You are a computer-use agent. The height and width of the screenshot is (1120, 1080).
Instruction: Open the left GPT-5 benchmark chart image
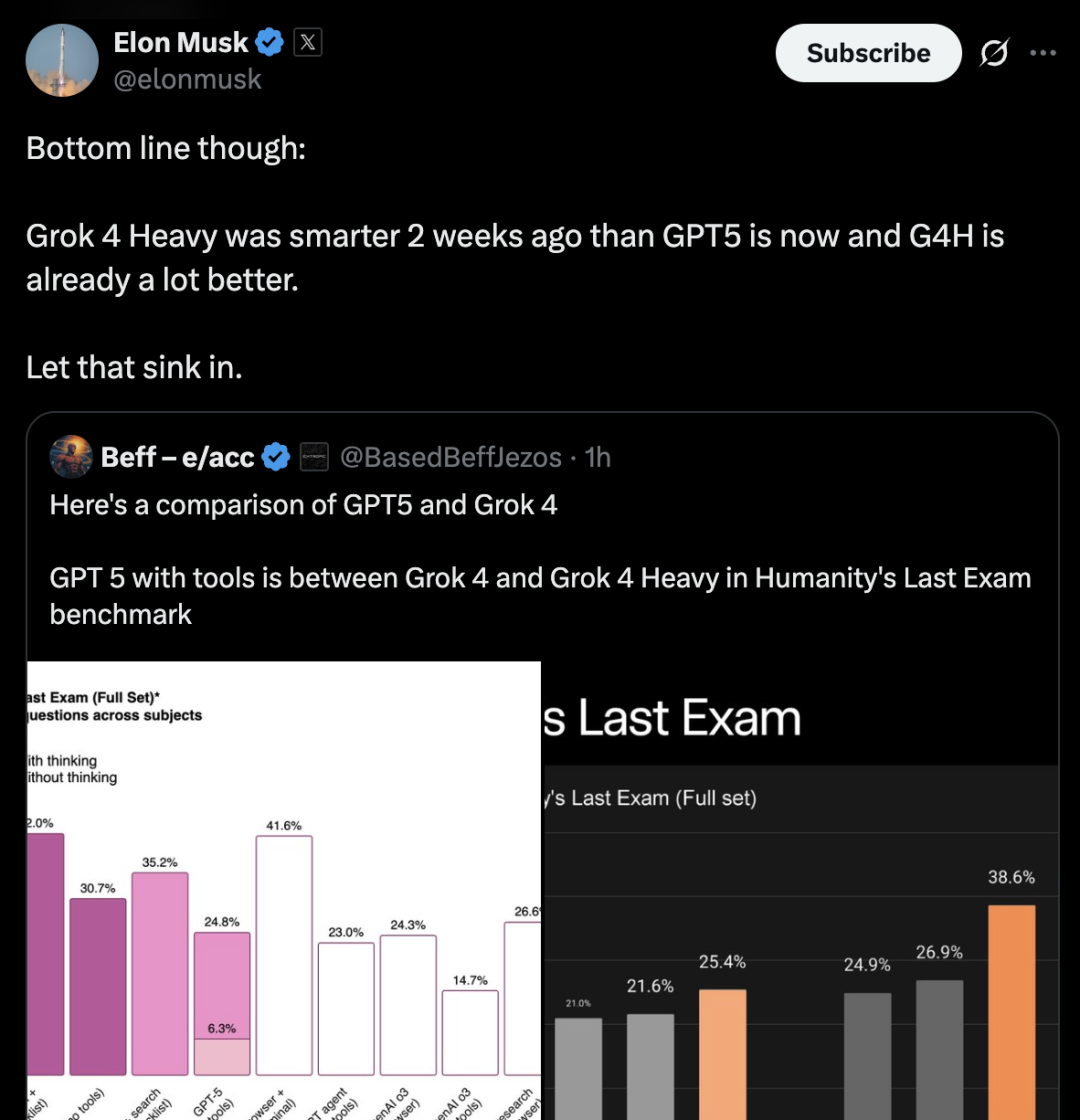click(284, 890)
